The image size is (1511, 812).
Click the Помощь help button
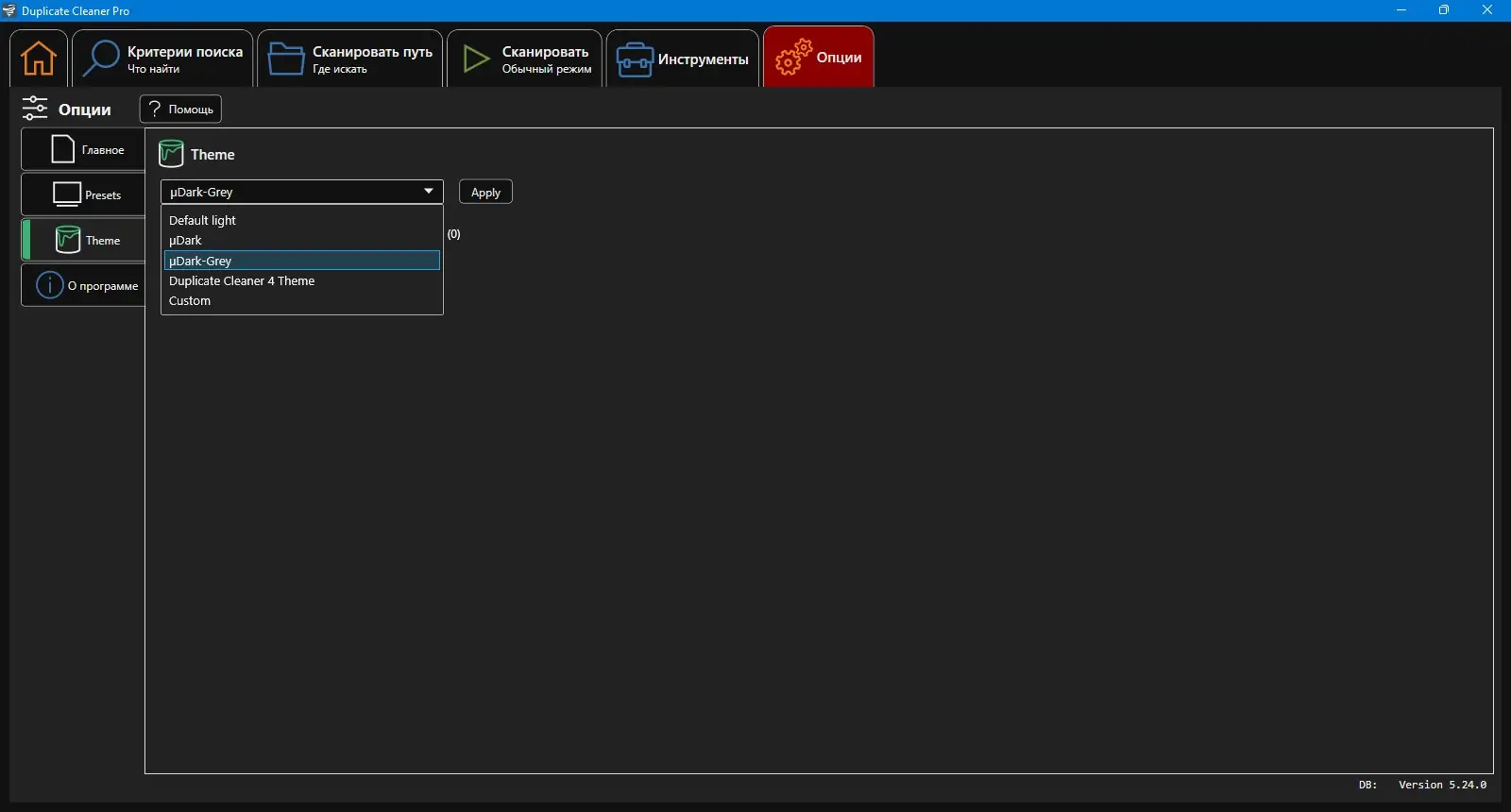coord(180,109)
